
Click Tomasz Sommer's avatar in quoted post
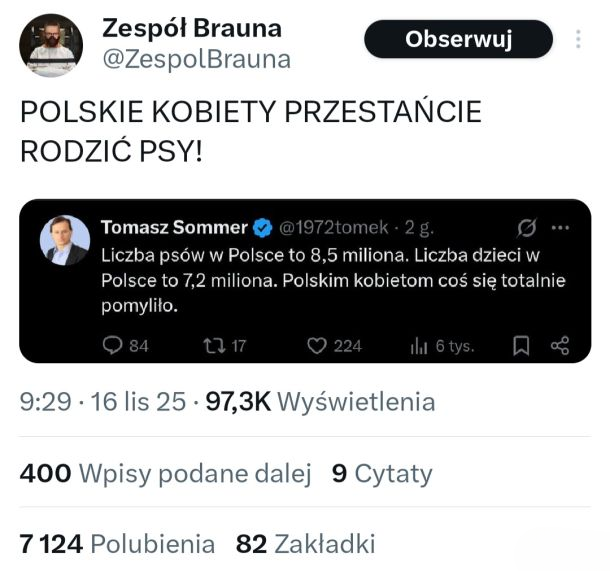[x=64, y=240]
